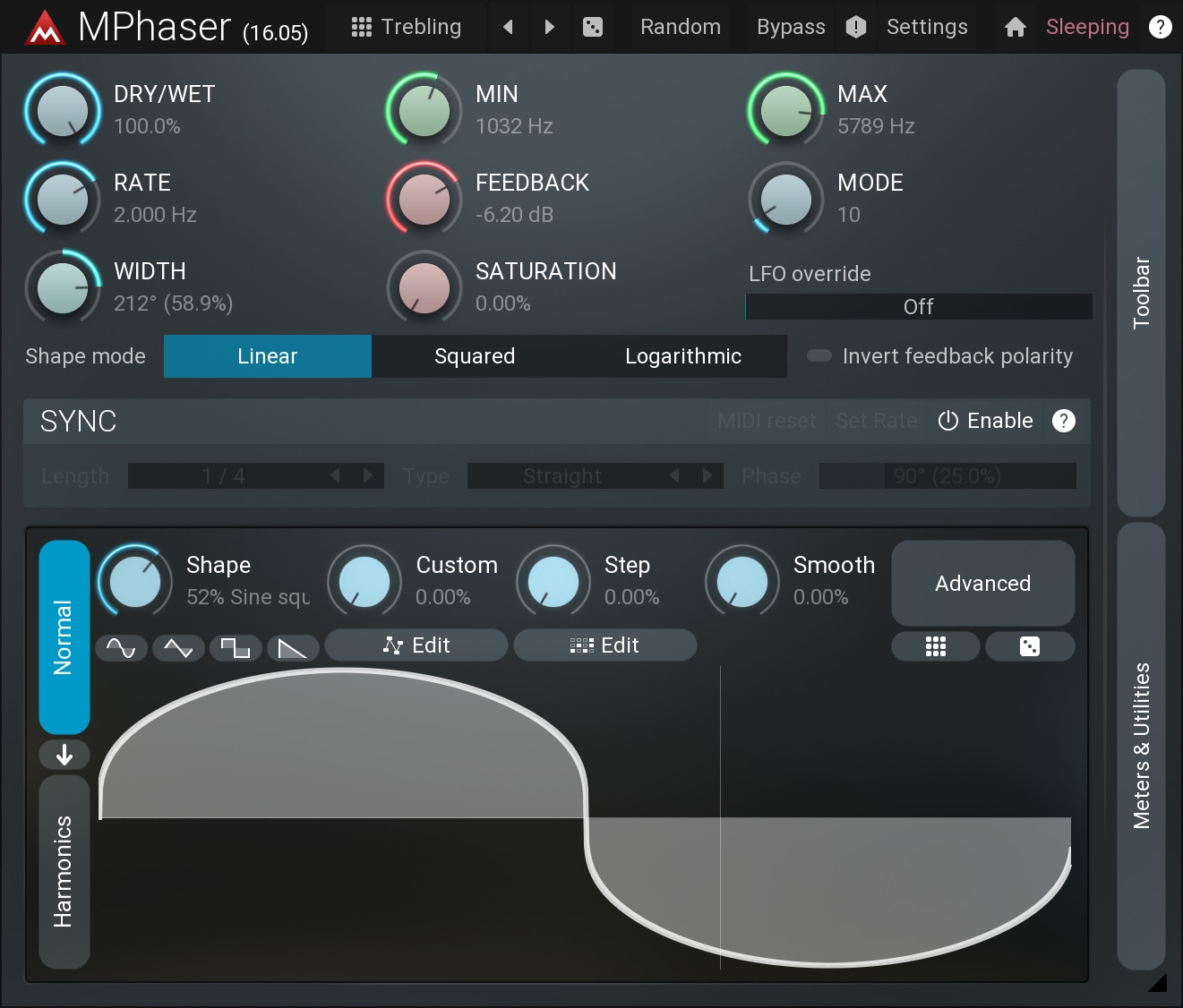1183x1008 pixels.
Task: Enable the SYNC section
Action: pyautogui.click(x=985, y=421)
